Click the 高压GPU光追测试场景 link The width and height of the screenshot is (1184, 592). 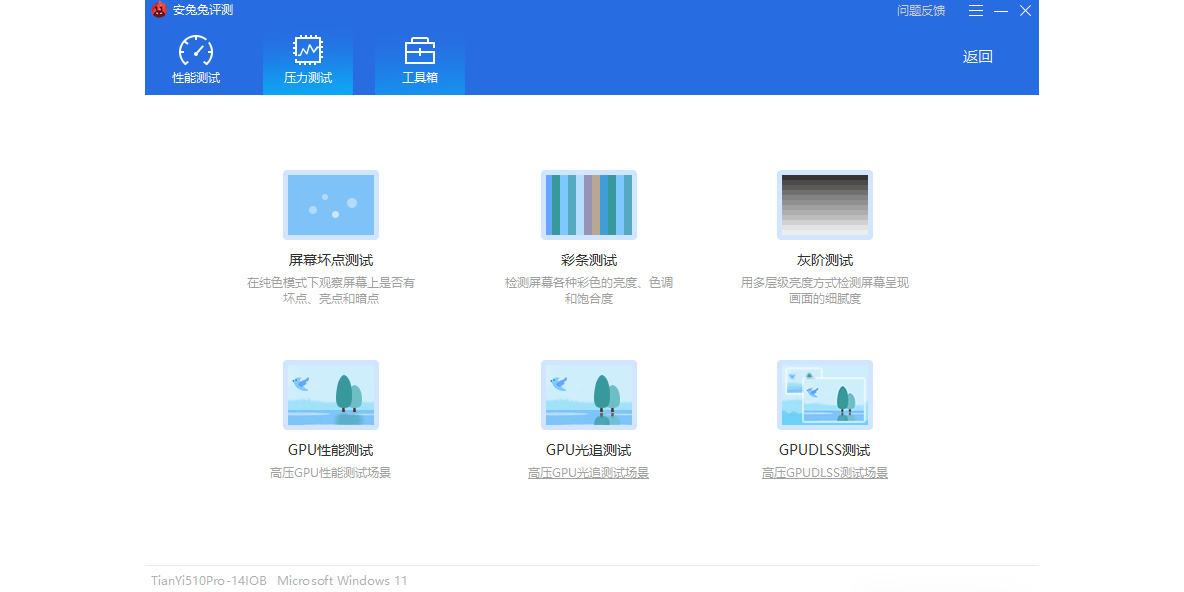(x=588, y=473)
